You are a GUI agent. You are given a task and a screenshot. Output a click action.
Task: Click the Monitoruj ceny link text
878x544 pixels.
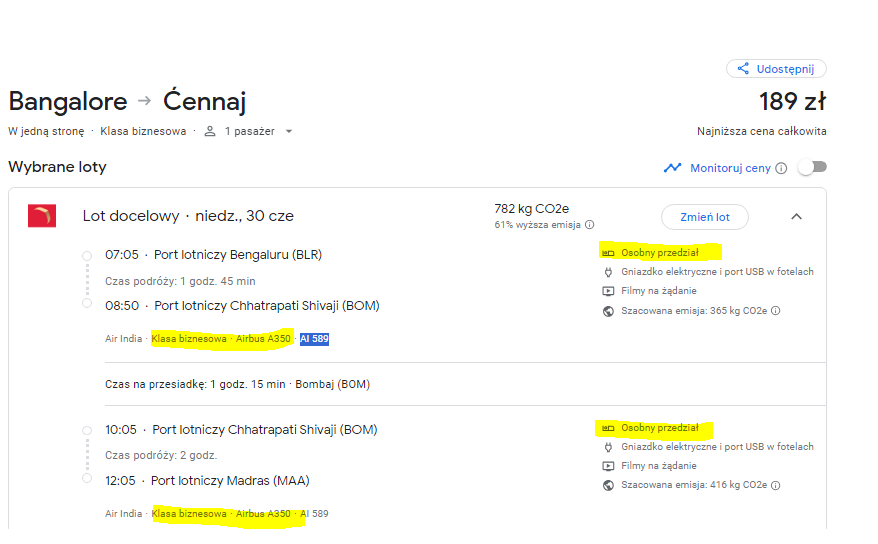730,168
